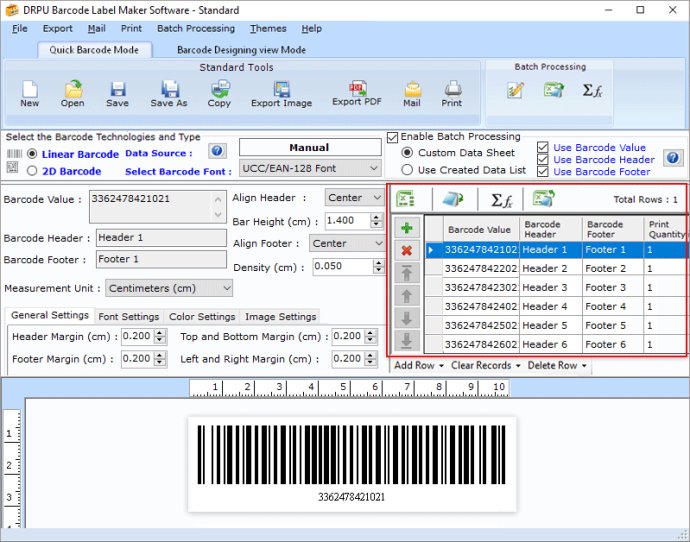Screen dimensions: 690x542
Task: Move row to top arrow icon
Action: click(x=407, y=273)
